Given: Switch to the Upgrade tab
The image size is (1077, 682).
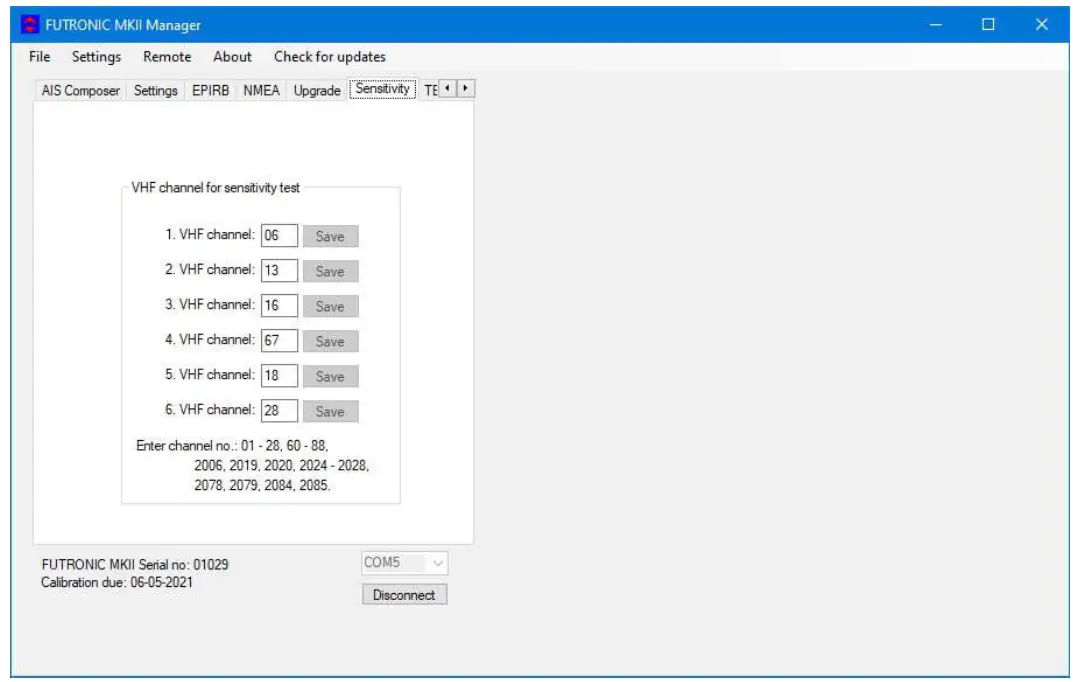Looking at the screenshot, I should click(x=317, y=91).
